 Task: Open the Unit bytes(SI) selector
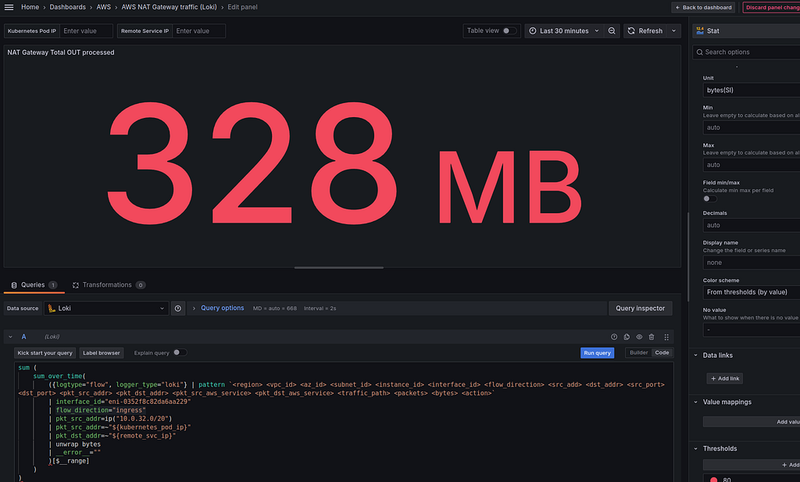(751, 90)
